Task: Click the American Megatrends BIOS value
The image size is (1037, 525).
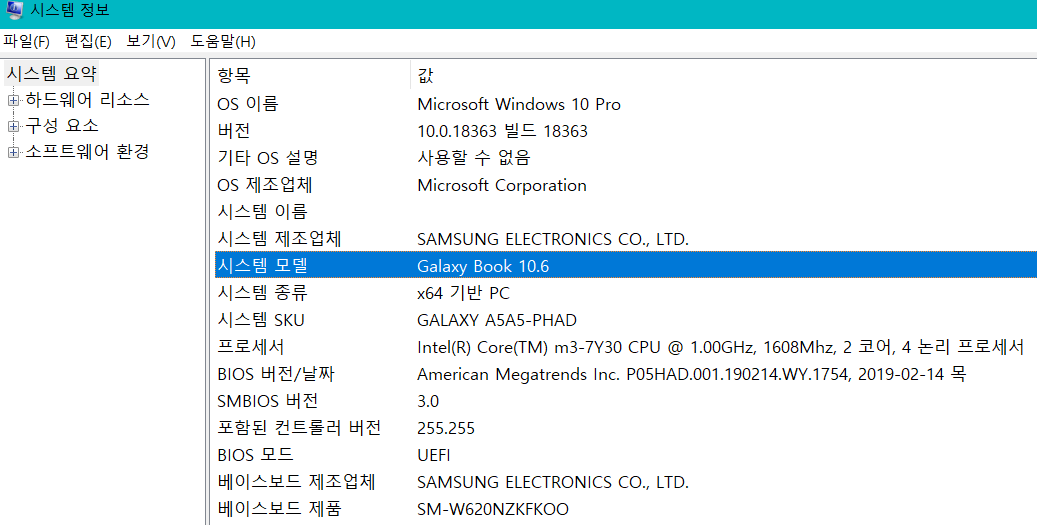Action: (x=692, y=374)
